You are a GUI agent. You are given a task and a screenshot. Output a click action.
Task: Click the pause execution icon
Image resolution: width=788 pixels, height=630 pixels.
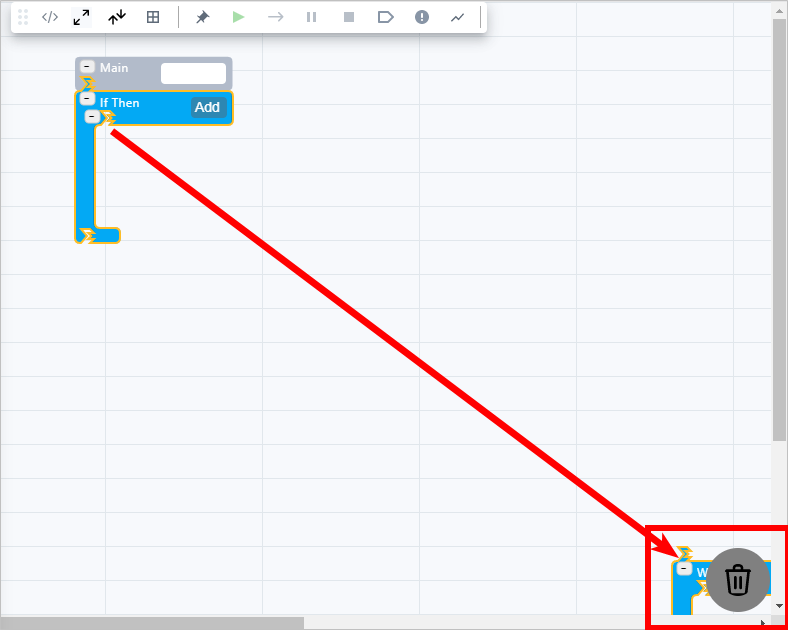click(x=312, y=17)
